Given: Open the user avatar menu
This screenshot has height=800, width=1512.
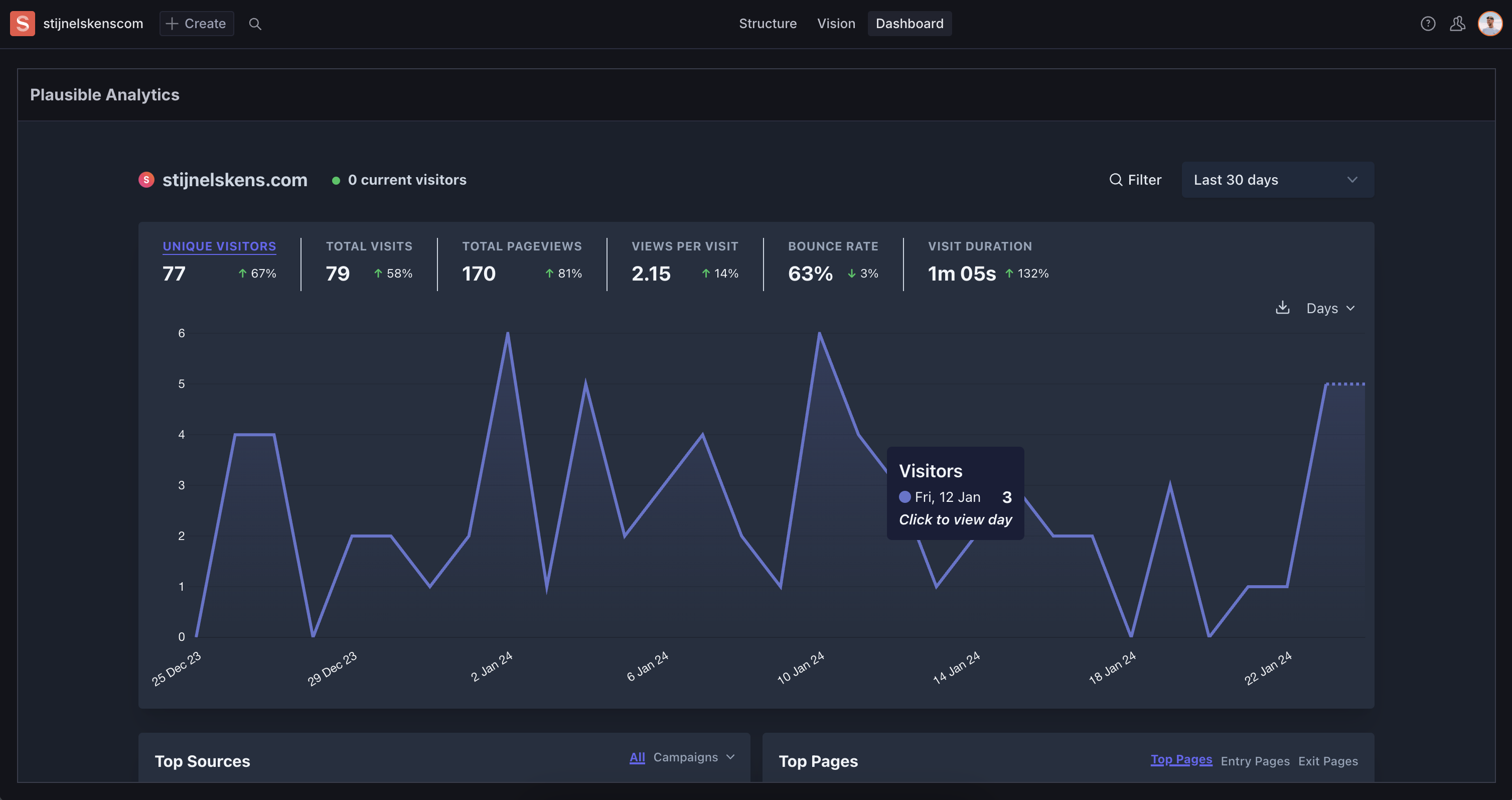Looking at the screenshot, I should [1490, 24].
